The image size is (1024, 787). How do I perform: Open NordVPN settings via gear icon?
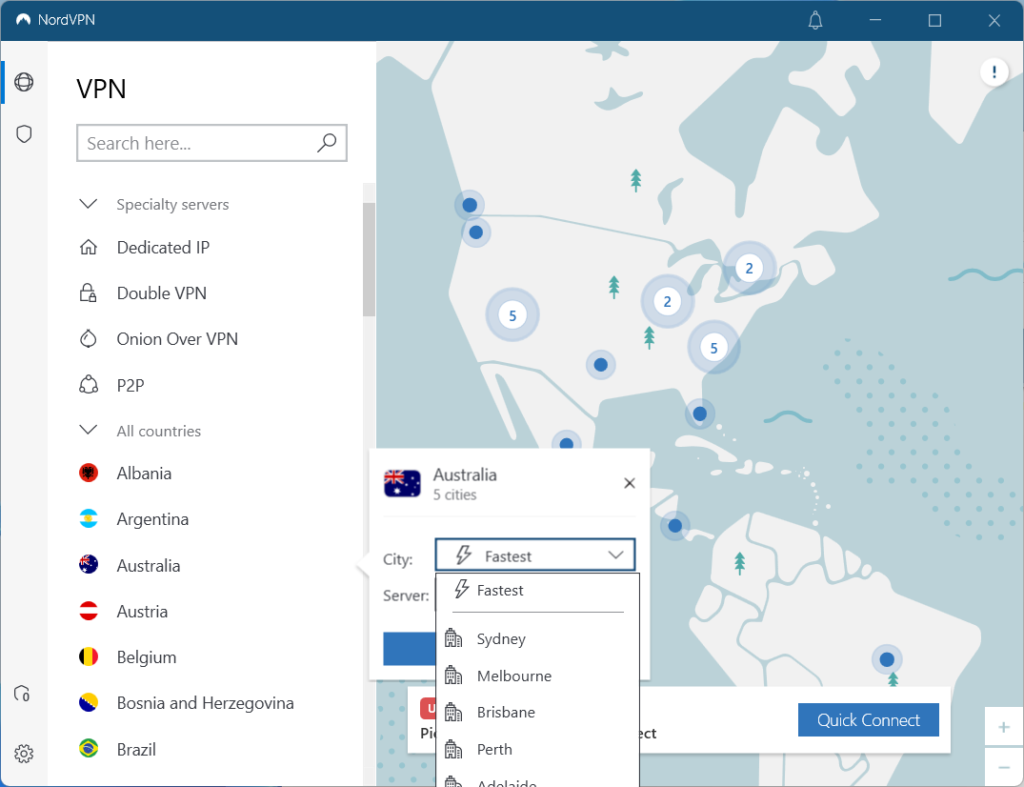[24, 753]
